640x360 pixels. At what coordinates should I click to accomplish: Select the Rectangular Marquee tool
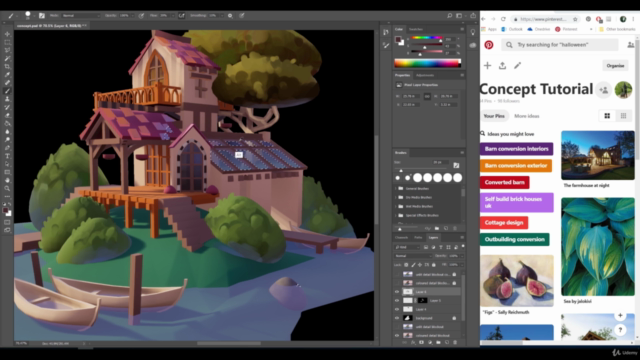7,42
